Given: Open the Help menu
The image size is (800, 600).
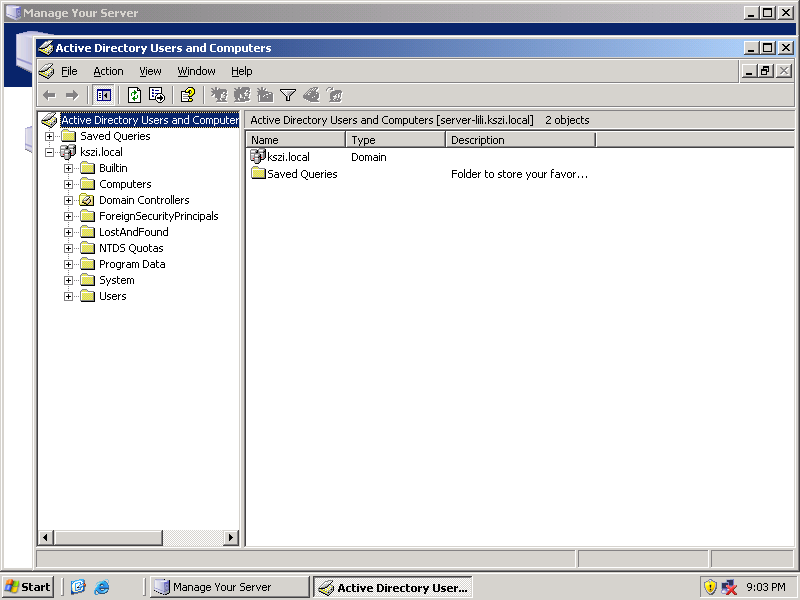Looking at the screenshot, I should pyautogui.click(x=241, y=71).
